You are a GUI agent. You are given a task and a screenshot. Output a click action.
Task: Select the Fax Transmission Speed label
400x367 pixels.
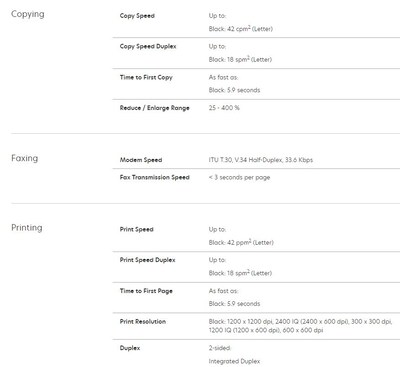[155, 177]
